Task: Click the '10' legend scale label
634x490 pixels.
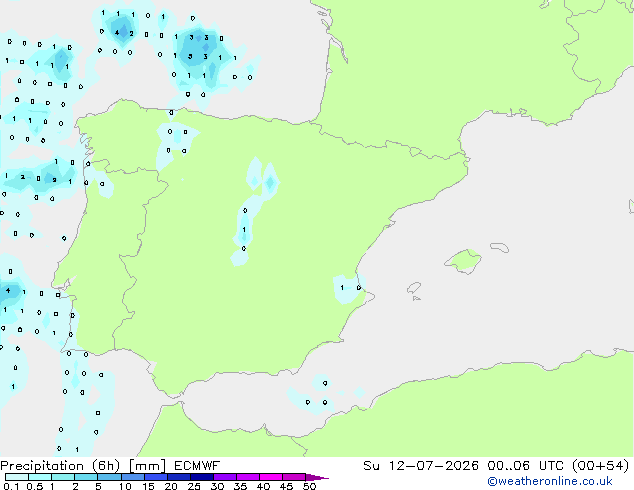Action: click(x=125, y=486)
